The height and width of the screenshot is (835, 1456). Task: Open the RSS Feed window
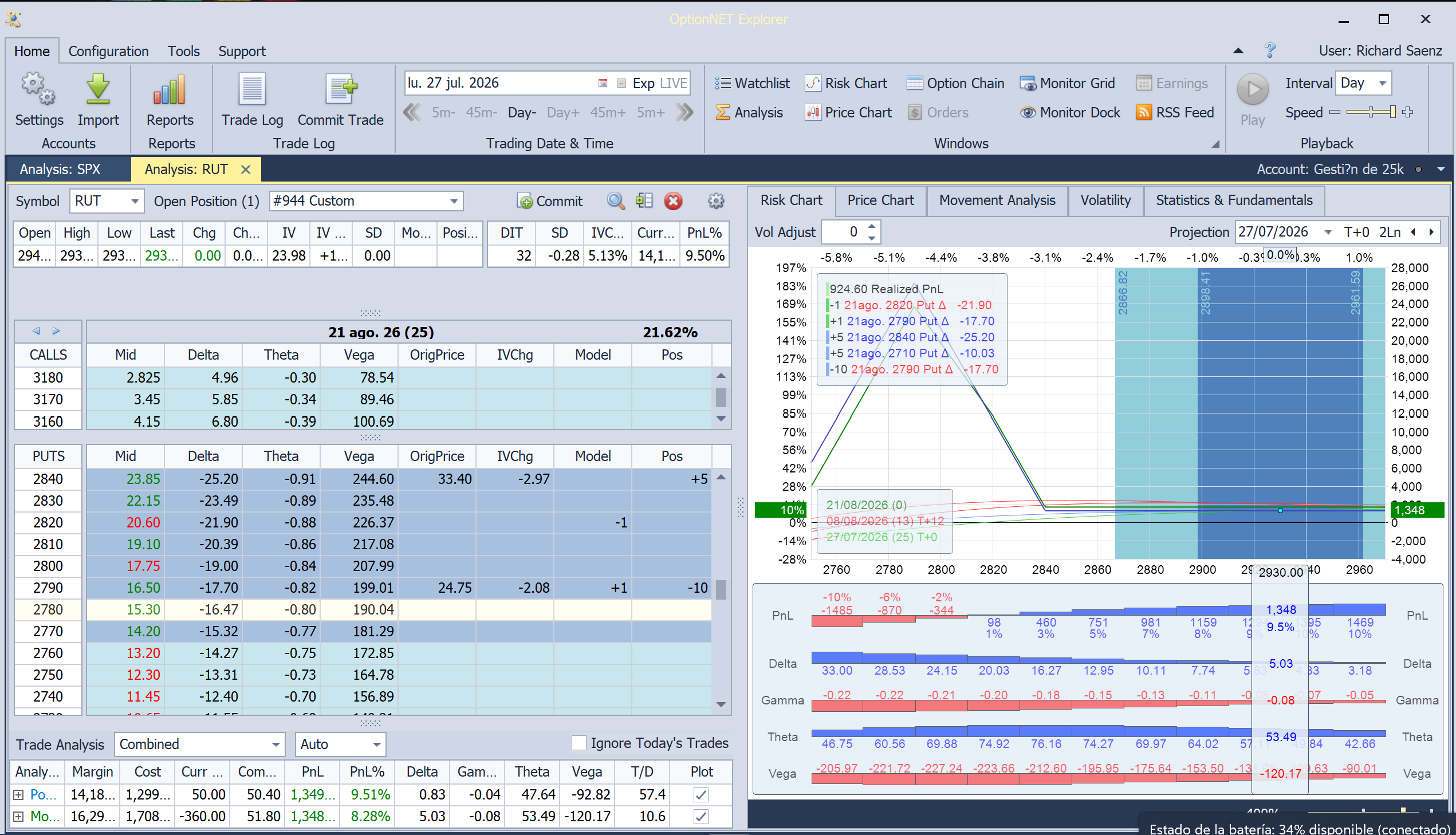click(1174, 112)
